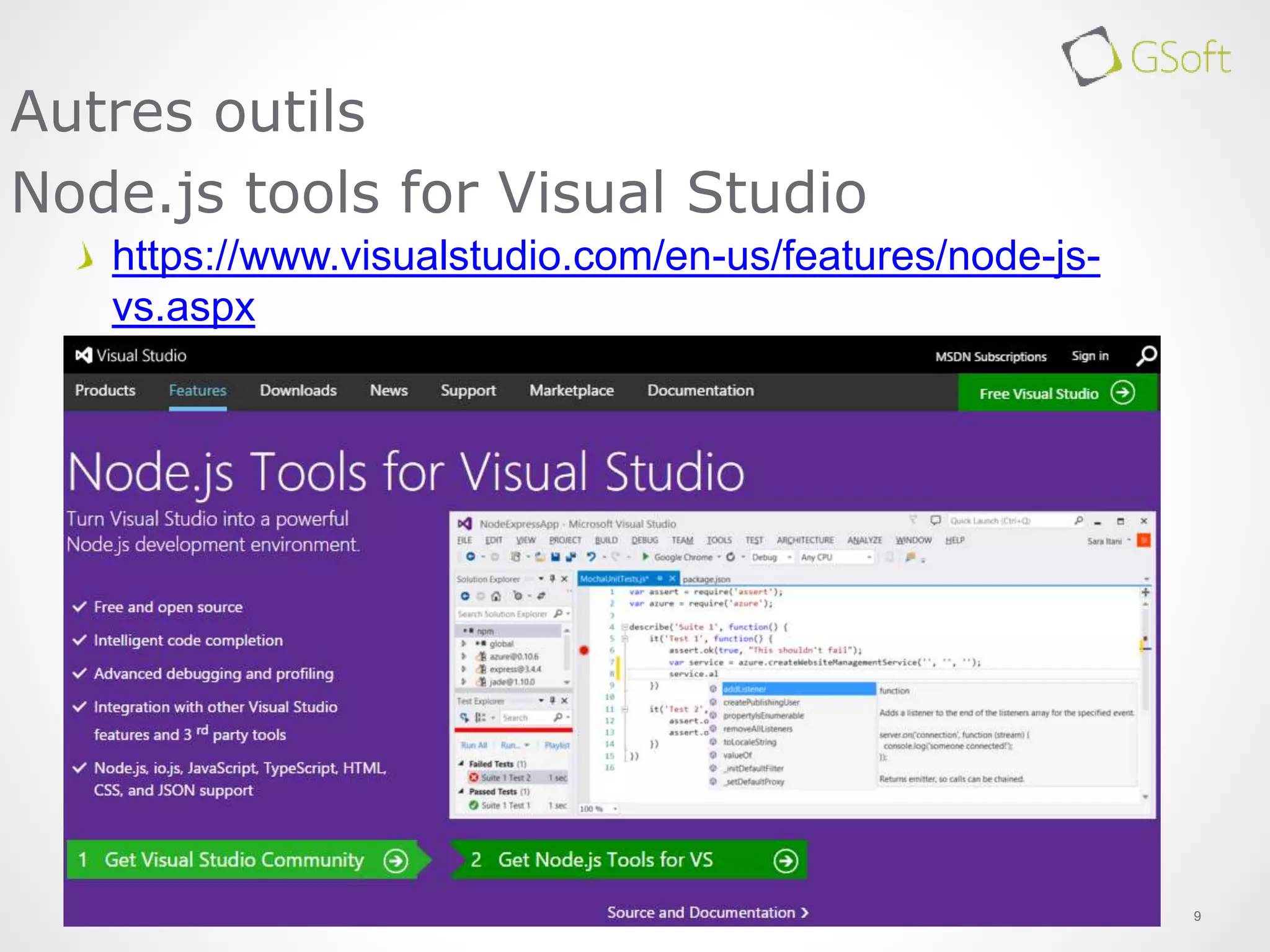Select the npm node in Solution Explorer
Image resolution: width=1270 pixels, height=952 pixels.
pos(508,631)
